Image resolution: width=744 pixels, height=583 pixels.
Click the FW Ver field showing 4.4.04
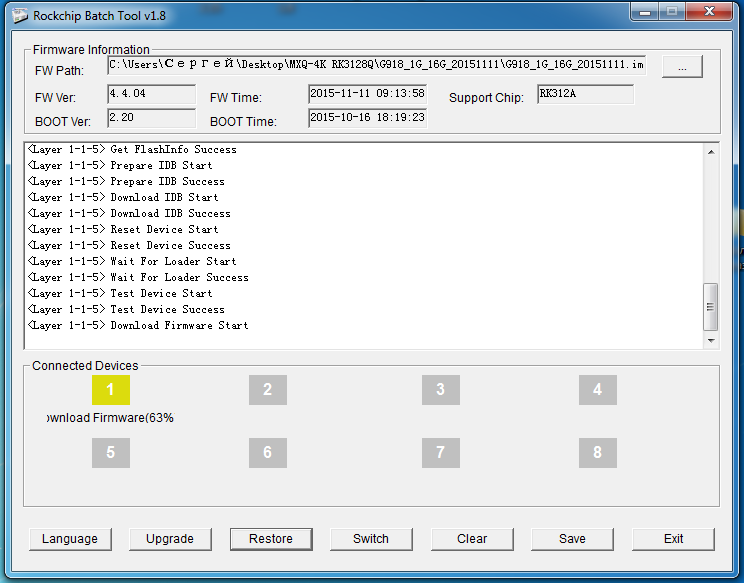151,94
